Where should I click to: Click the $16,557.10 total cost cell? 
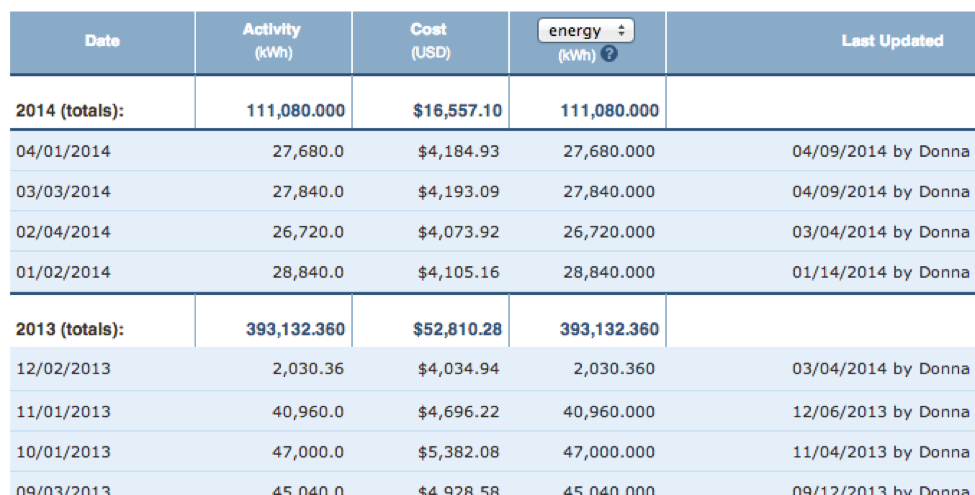[x=457, y=111]
